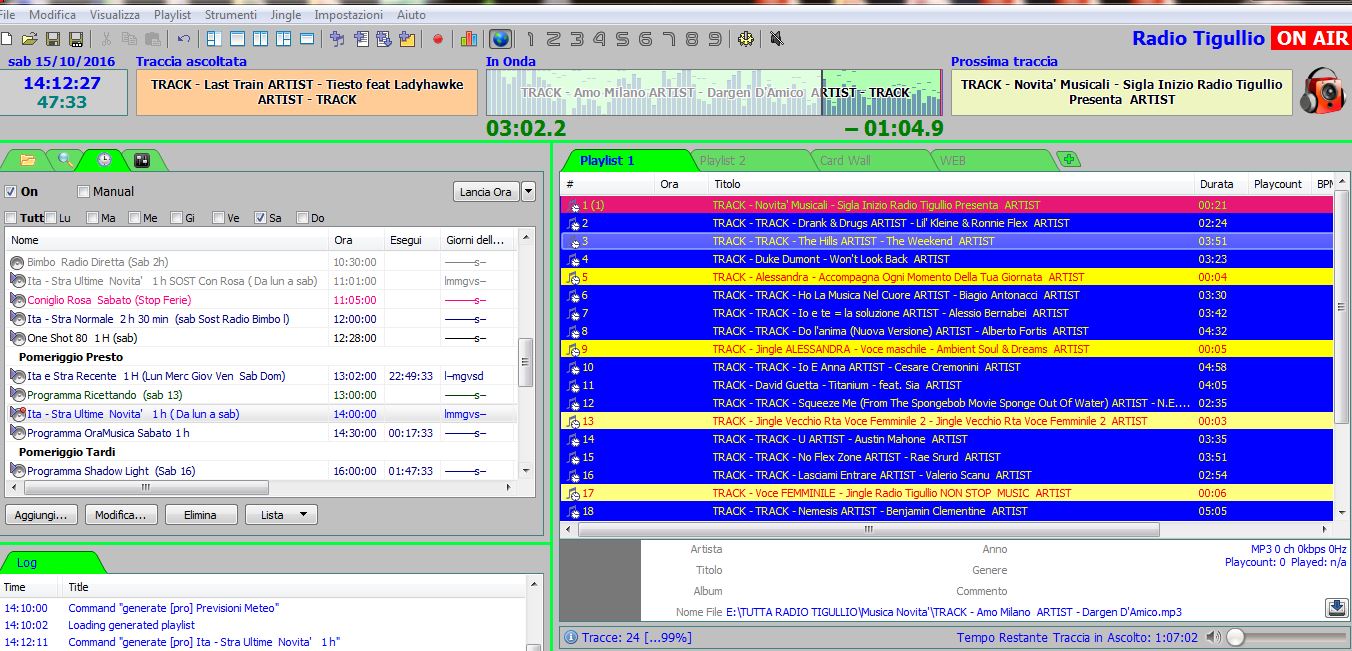Open the magnifier search tab

pyautogui.click(x=65, y=160)
